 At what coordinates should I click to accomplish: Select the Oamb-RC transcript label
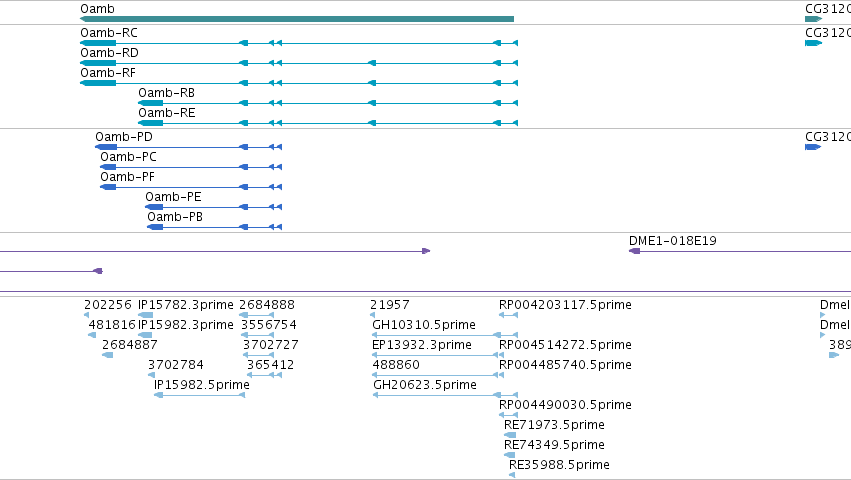point(109,33)
